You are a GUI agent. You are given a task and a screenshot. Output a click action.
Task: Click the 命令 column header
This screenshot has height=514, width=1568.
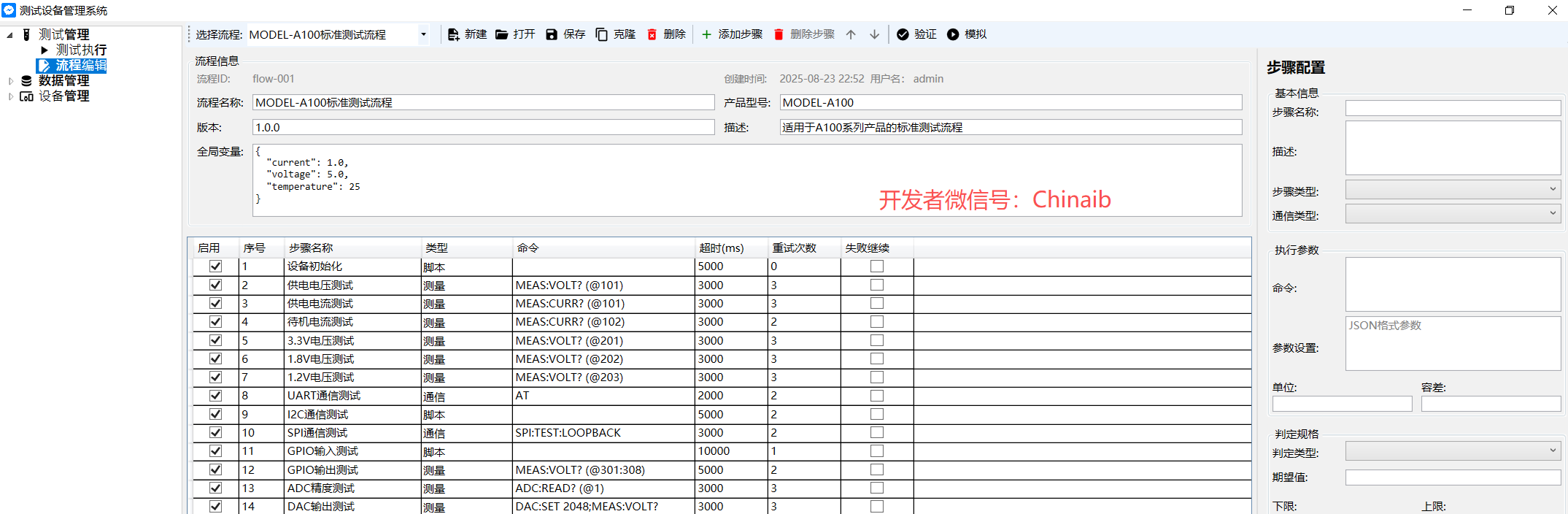tap(603, 248)
